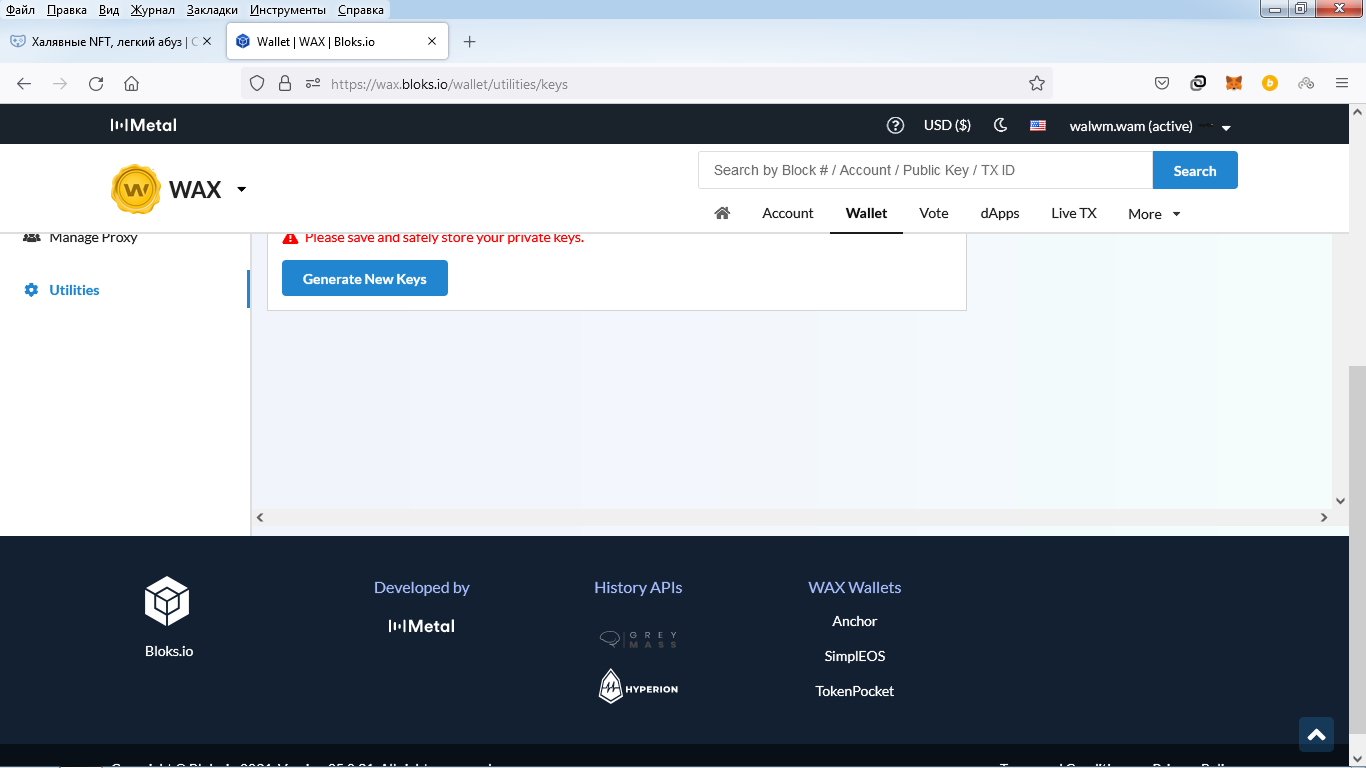Click the square swirl extension icon
Image resolution: width=1366 pixels, height=768 pixels.
pos(1198,84)
